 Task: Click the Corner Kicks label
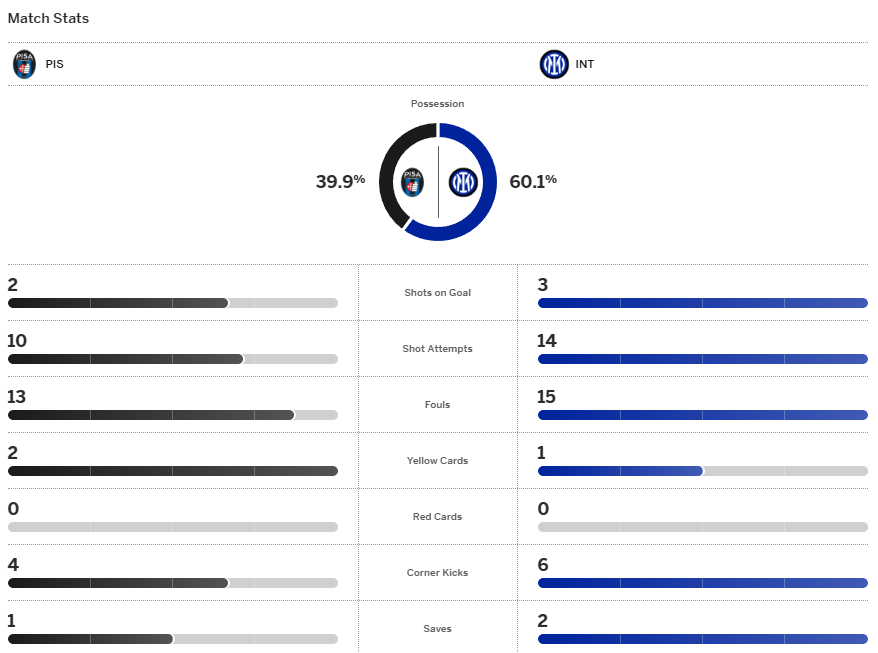[x=437, y=573]
